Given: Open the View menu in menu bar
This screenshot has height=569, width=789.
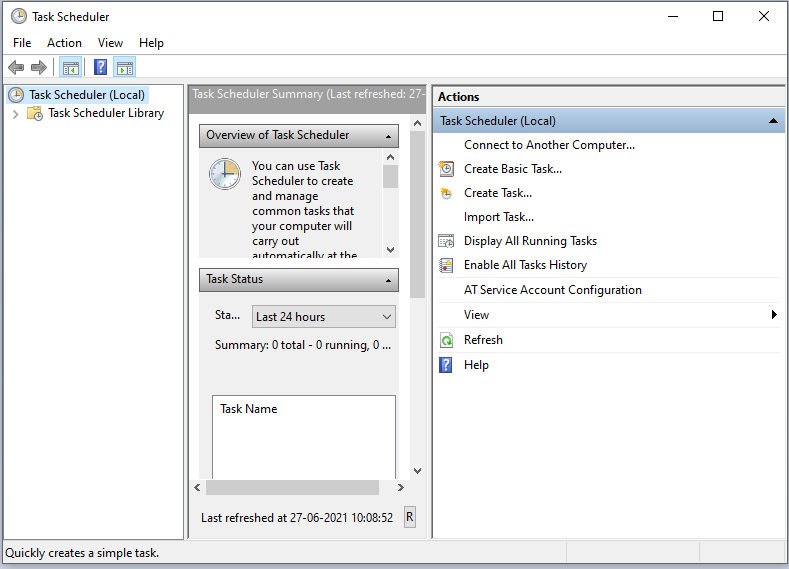Looking at the screenshot, I should (x=110, y=43).
